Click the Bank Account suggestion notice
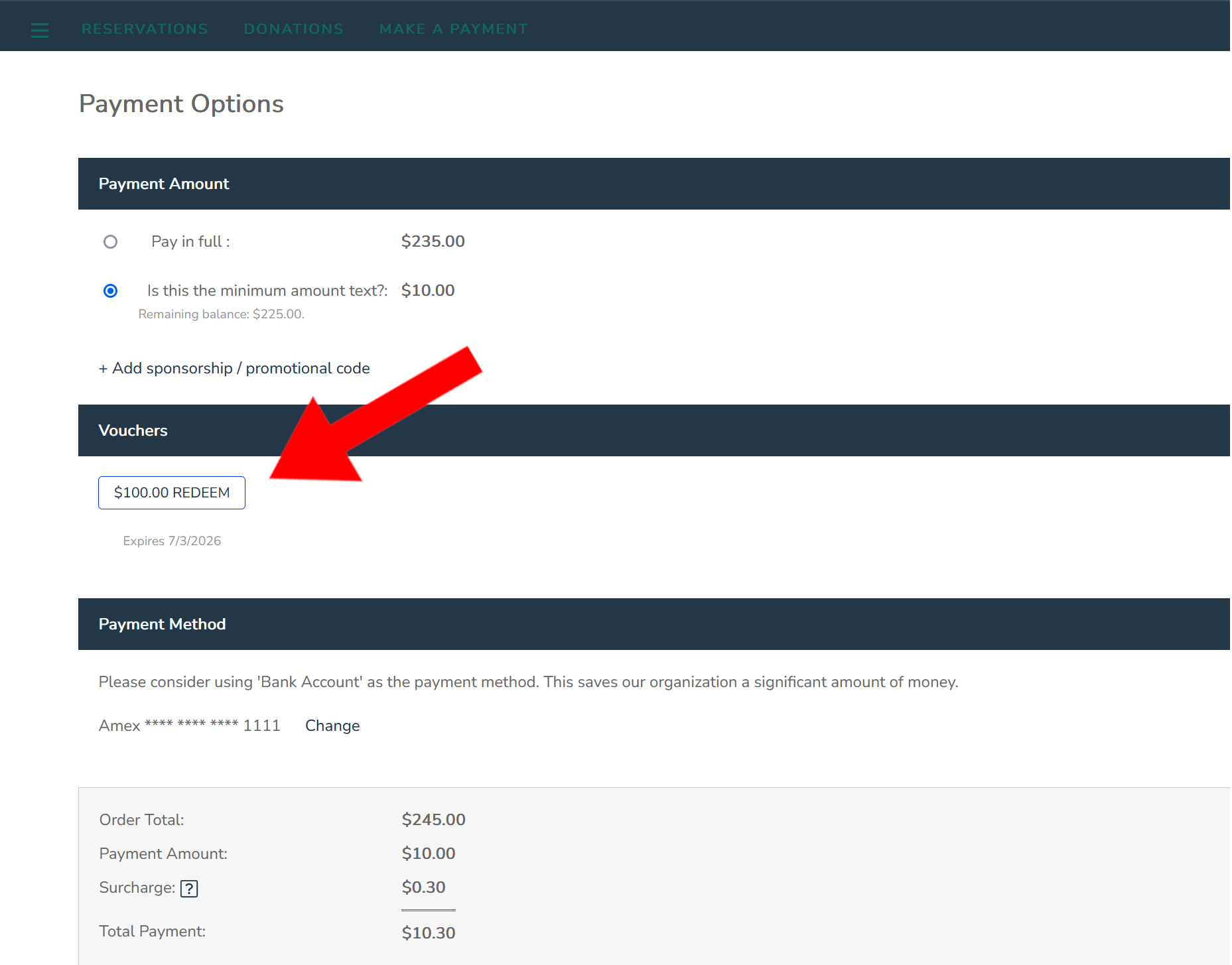This screenshot has height=965, width=1232. (529, 682)
